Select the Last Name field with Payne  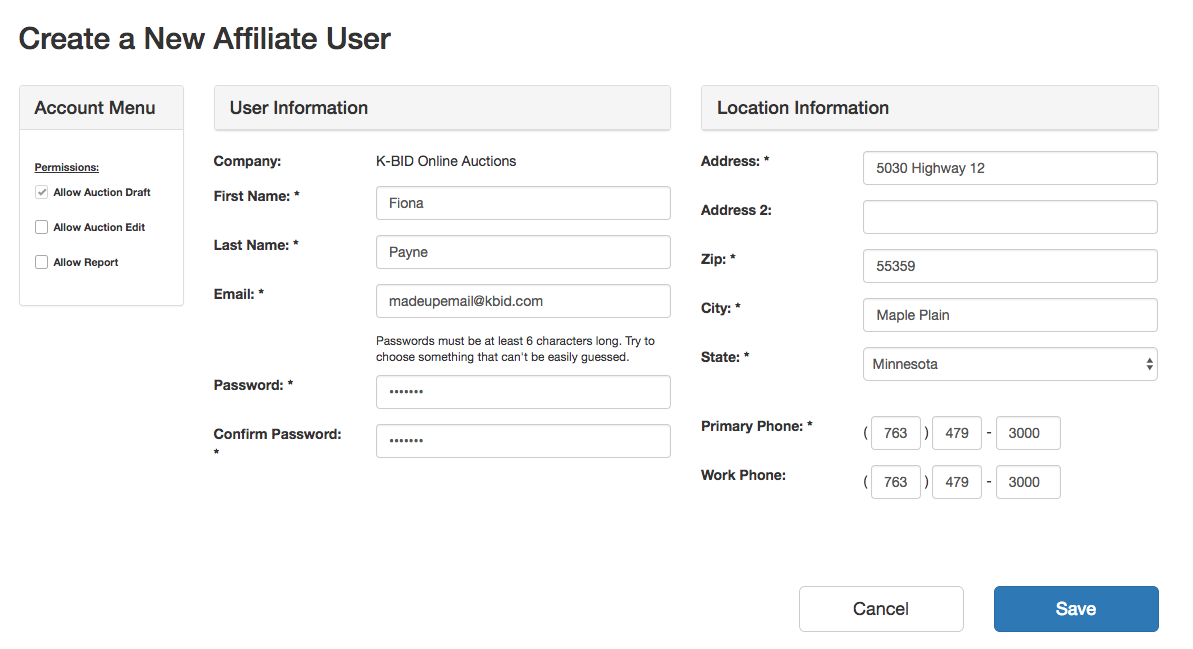point(523,252)
